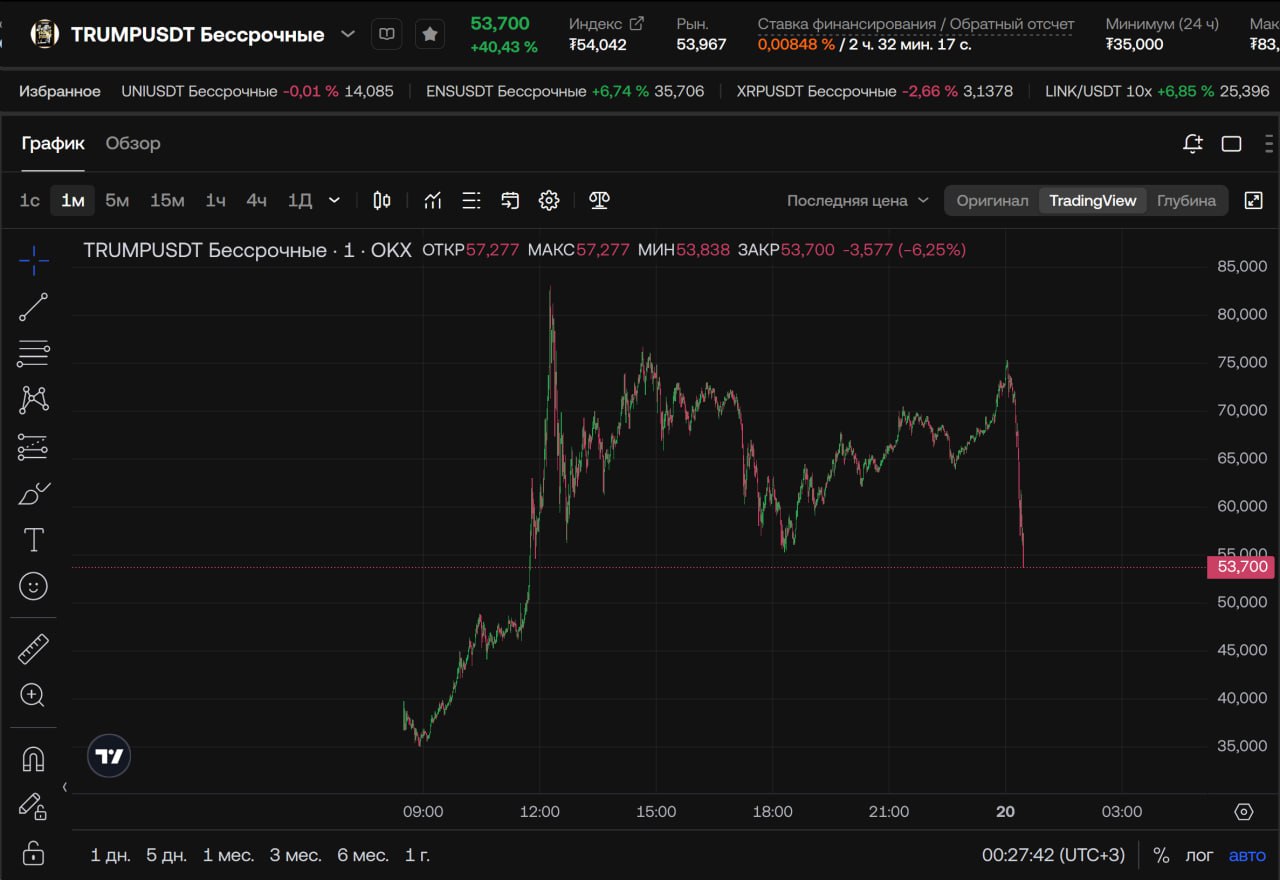Open chart time axis settings gear
This screenshot has height=880, width=1280.
coord(1244,811)
